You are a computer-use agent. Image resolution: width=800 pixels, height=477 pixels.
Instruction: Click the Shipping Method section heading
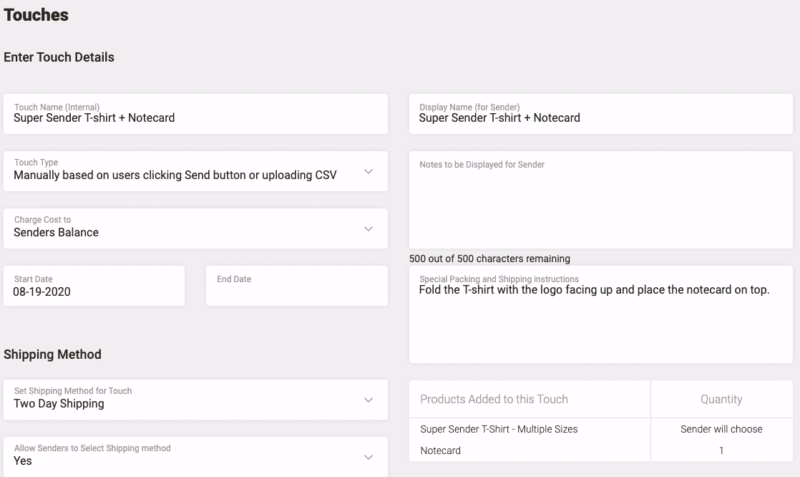tap(52, 354)
